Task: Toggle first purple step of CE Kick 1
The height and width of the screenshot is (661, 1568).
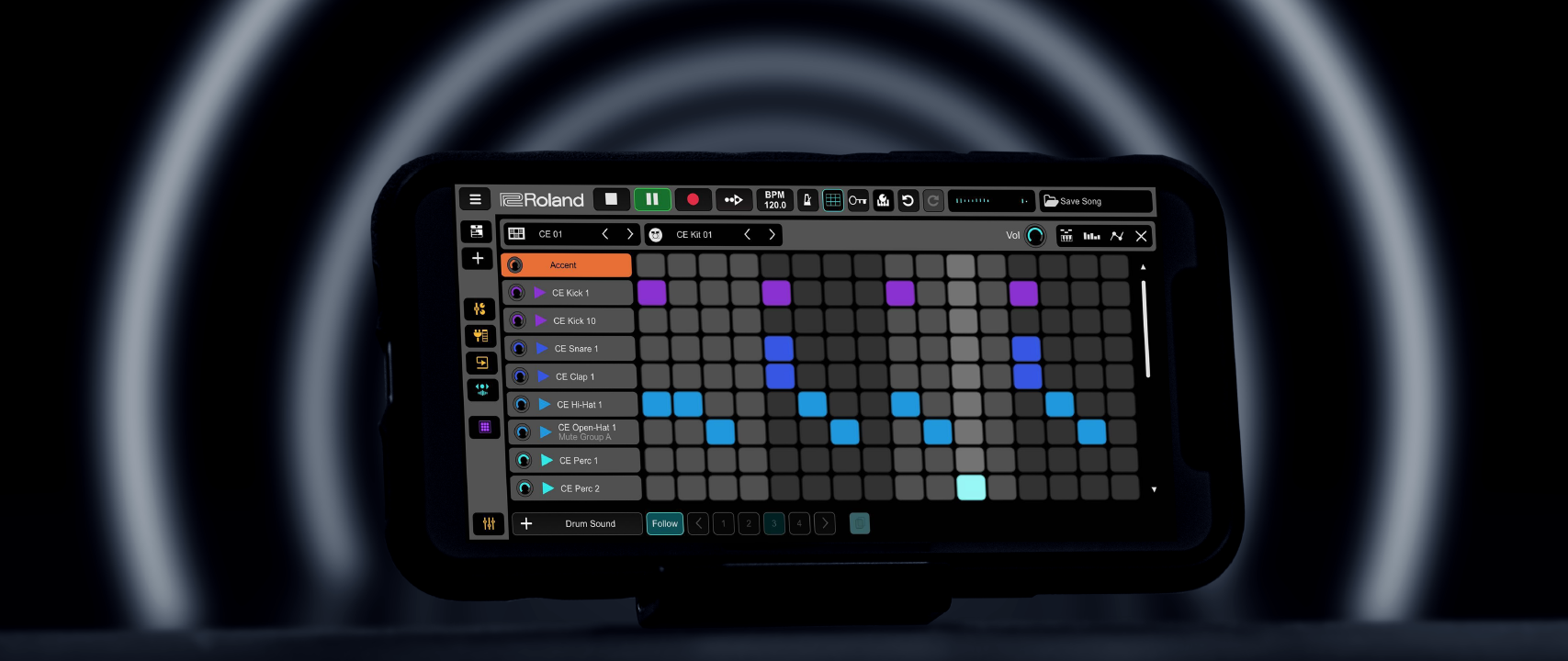Action: [651, 293]
